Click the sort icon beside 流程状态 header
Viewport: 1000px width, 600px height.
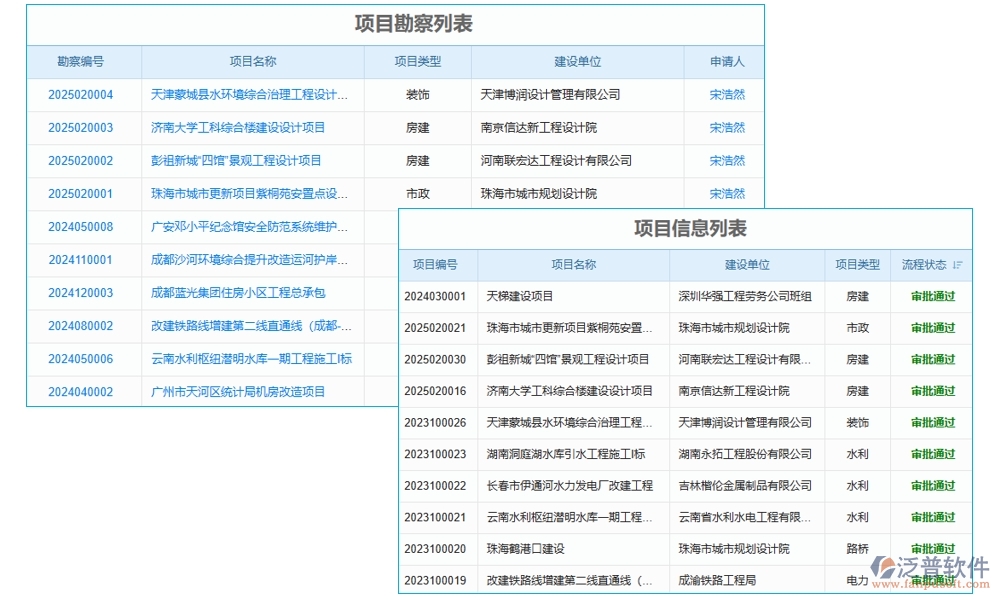958,264
